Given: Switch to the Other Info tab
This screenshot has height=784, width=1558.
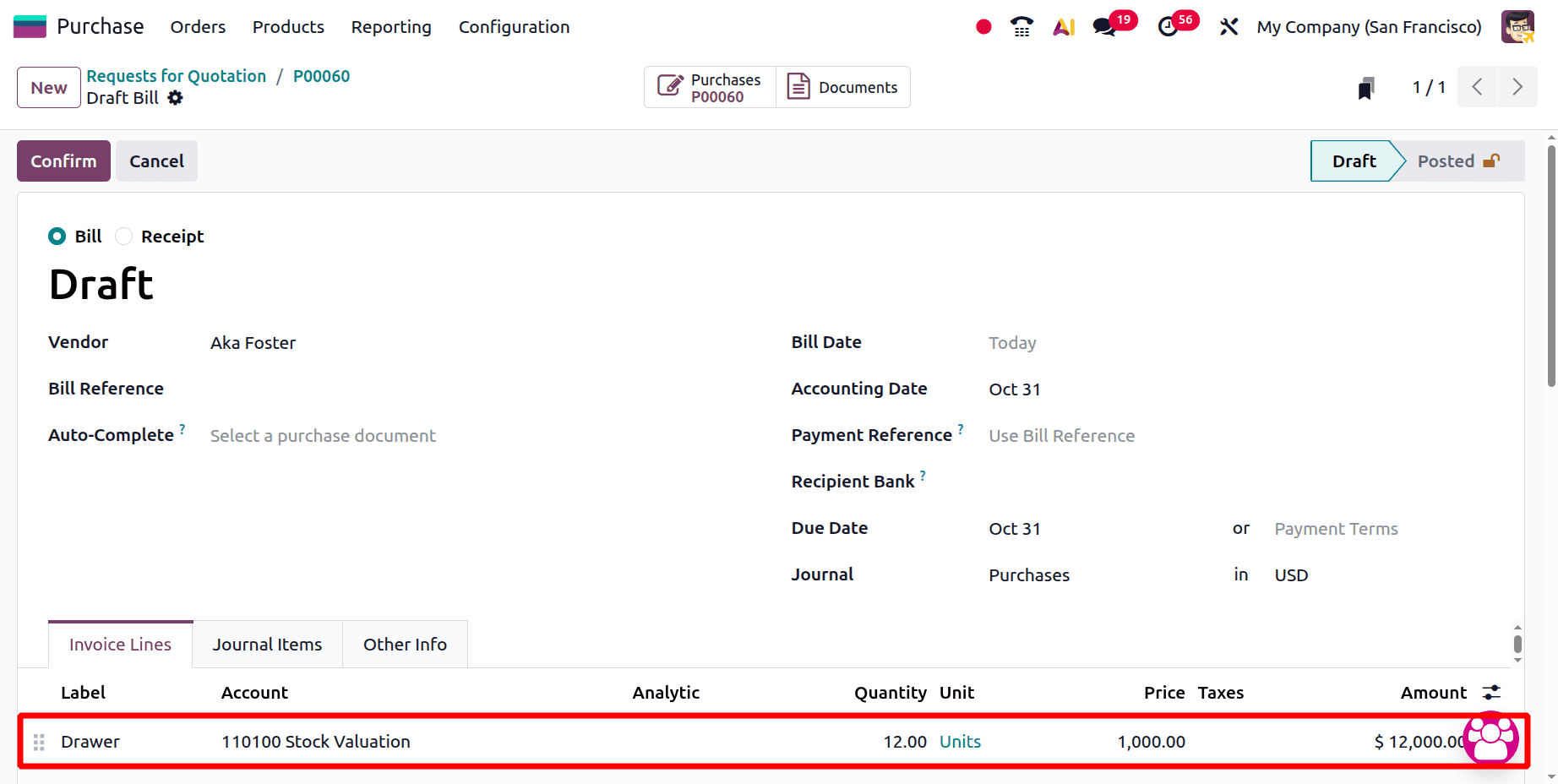Looking at the screenshot, I should (x=405, y=644).
